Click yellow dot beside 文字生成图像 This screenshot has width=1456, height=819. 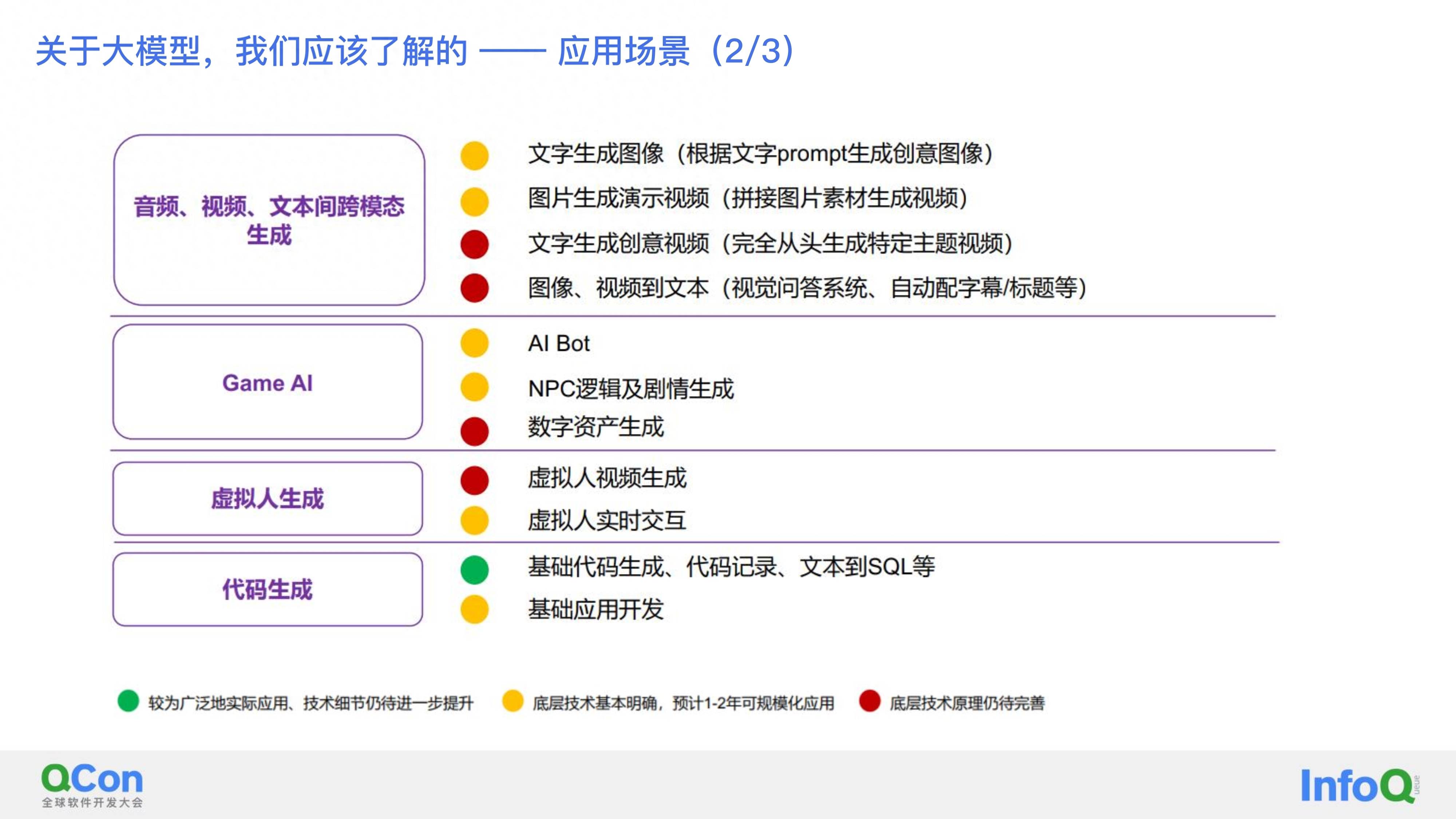(474, 155)
